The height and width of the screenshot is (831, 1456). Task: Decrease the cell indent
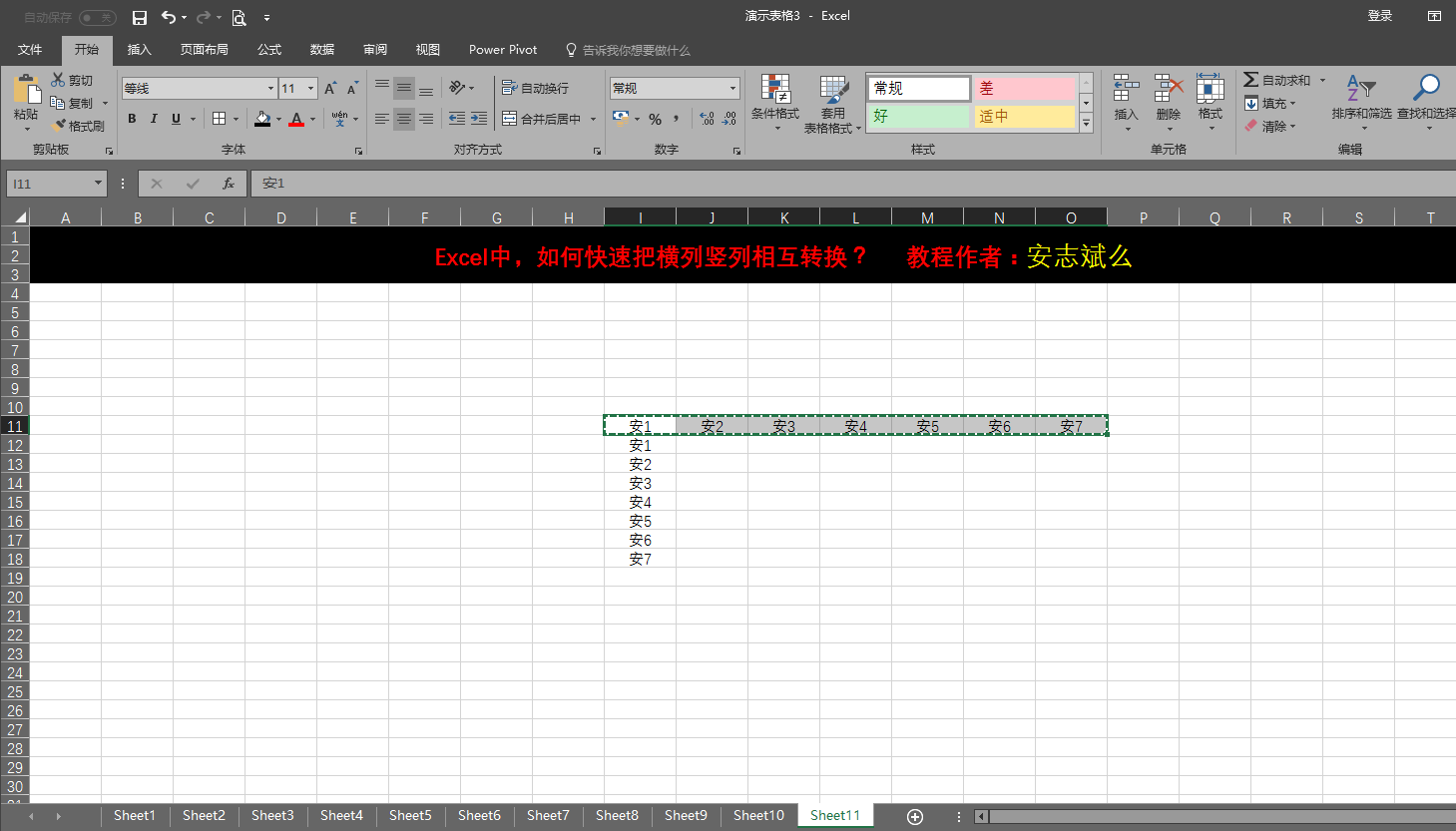[x=457, y=119]
